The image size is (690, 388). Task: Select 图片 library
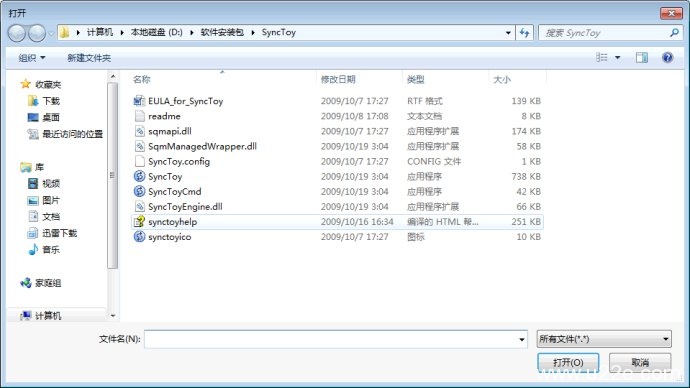pos(51,200)
